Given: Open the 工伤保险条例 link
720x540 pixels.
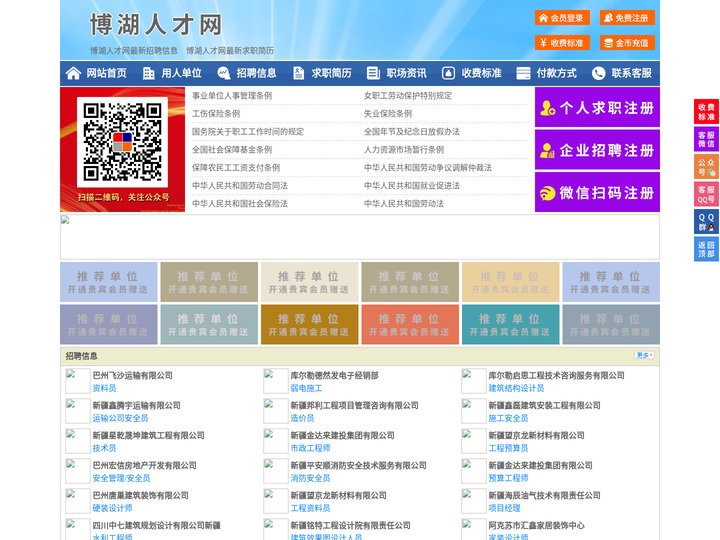Looking at the screenshot, I should click(x=216, y=113).
